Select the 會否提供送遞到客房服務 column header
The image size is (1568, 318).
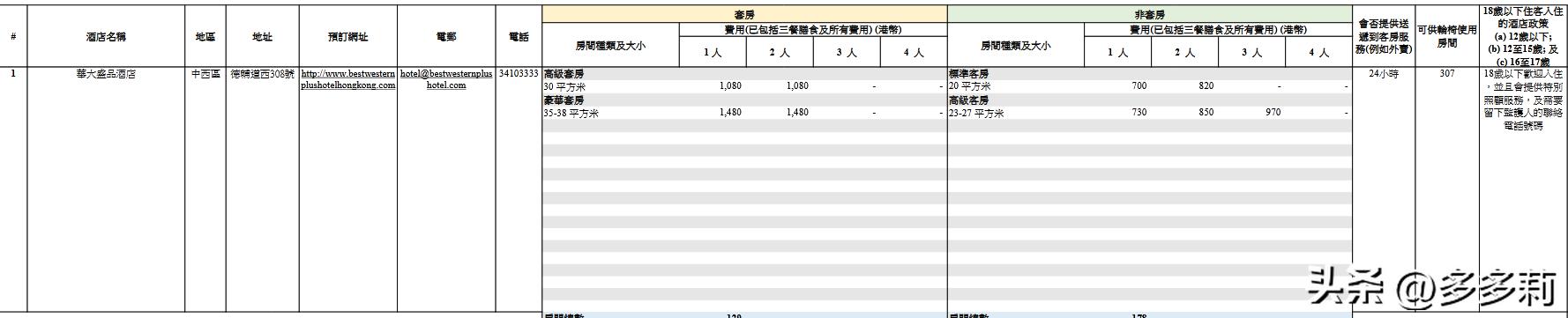[1384, 36]
